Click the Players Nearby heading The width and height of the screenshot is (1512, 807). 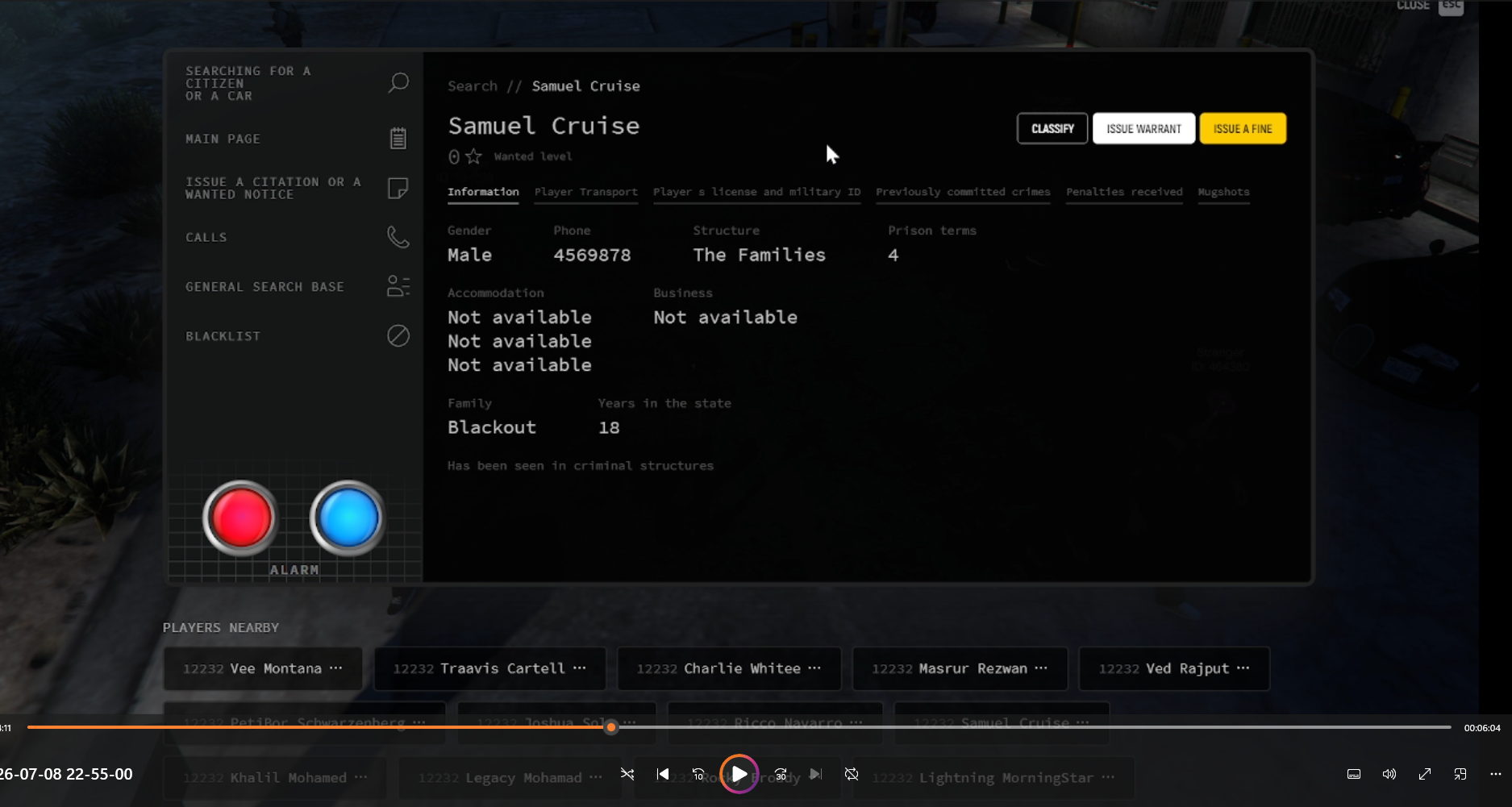click(221, 627)
